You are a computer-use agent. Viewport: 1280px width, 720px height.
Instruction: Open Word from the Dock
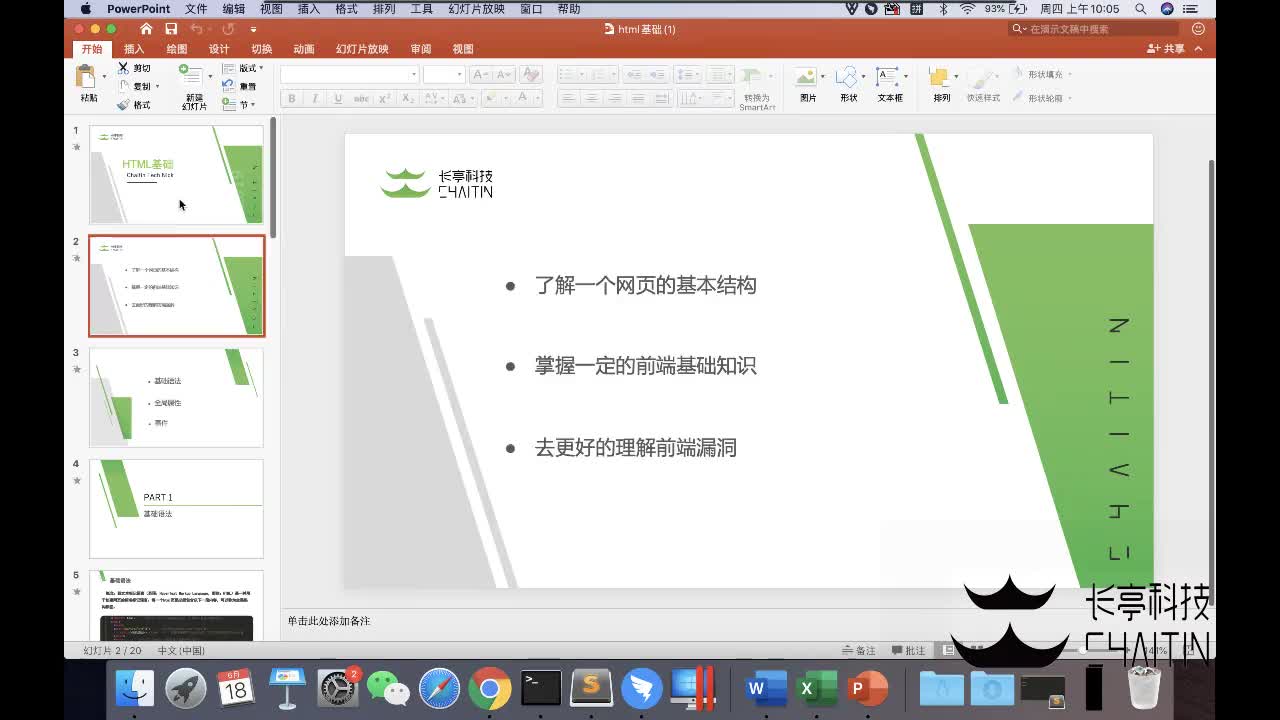[766, 689]
